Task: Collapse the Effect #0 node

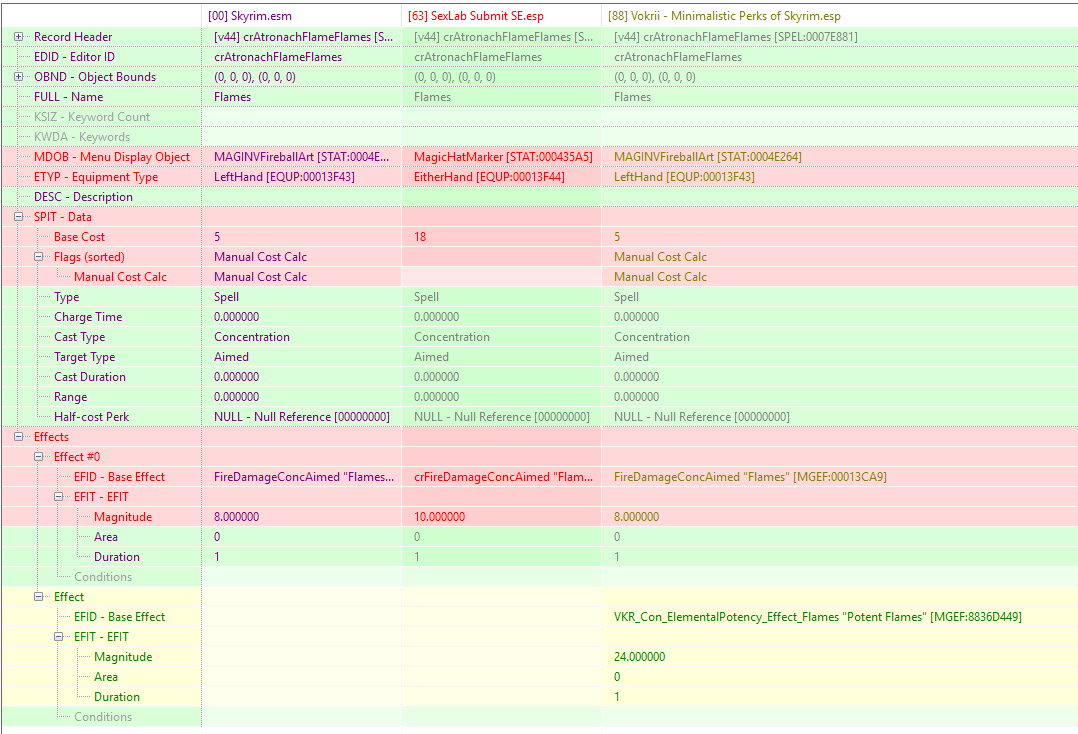Action: pyautogui.click(x=38, y=456)
